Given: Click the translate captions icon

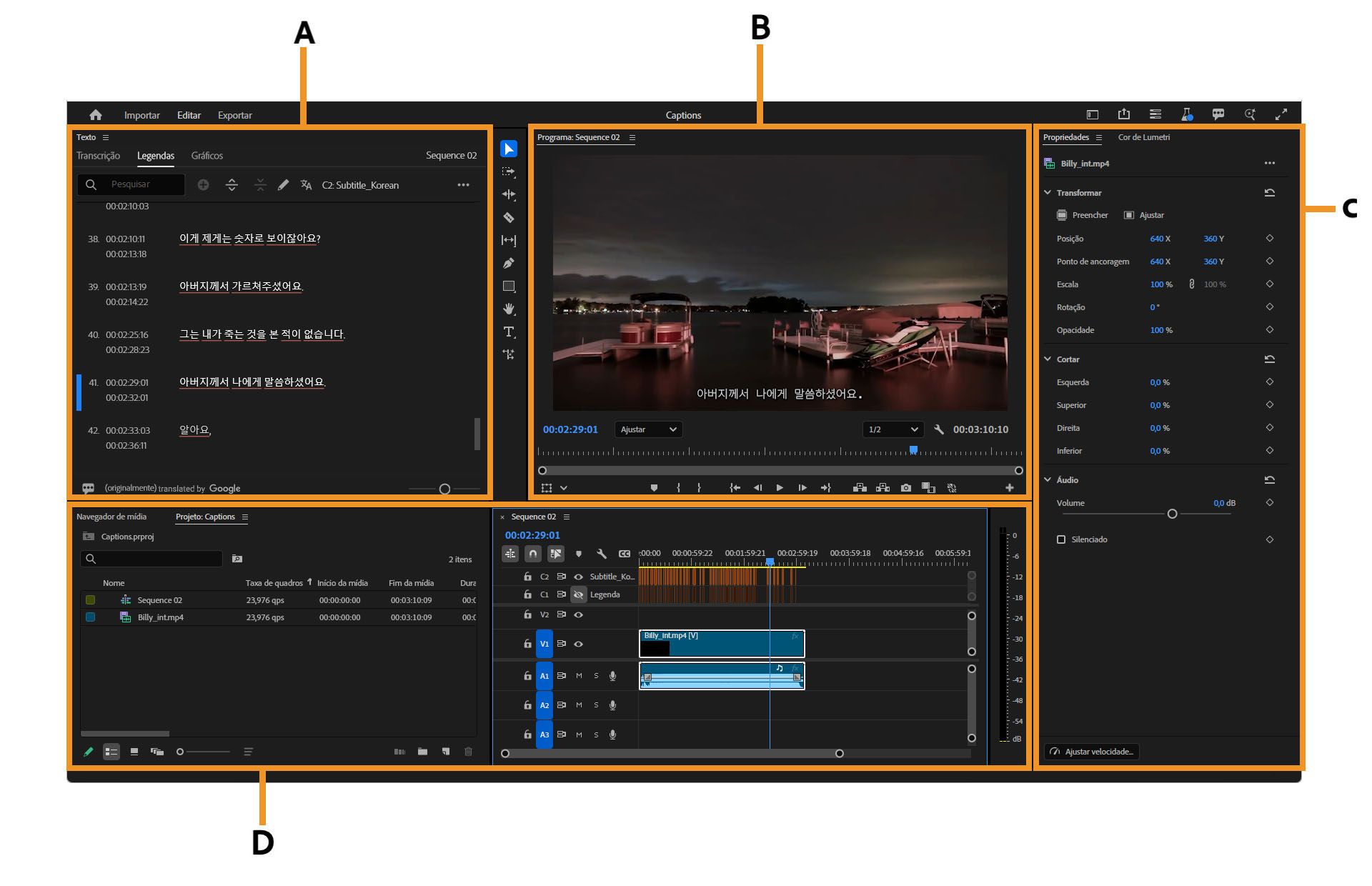Looking at the screenshot, I should [x=306, y=185].
